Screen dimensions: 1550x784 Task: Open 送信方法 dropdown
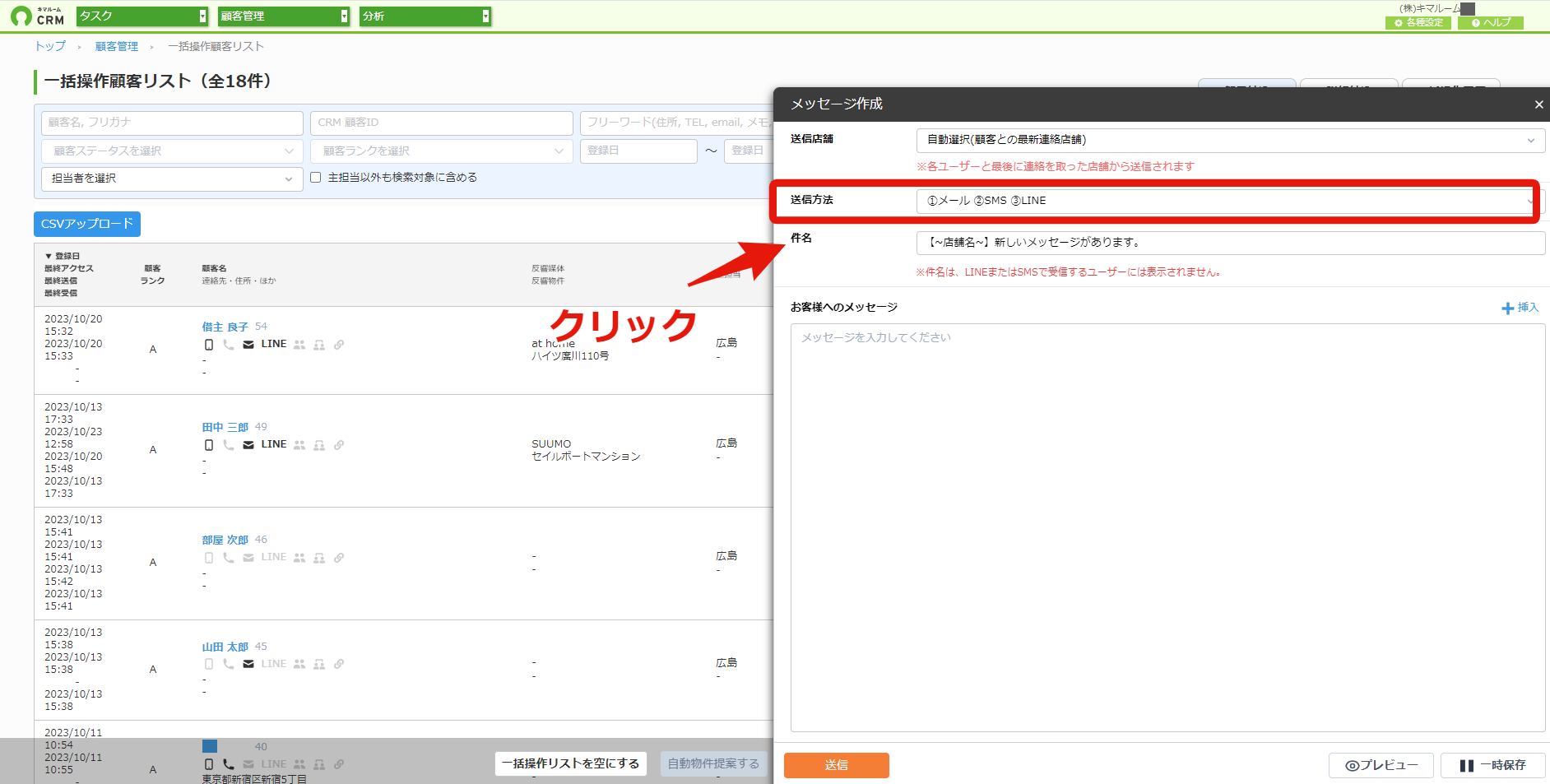1230,201
